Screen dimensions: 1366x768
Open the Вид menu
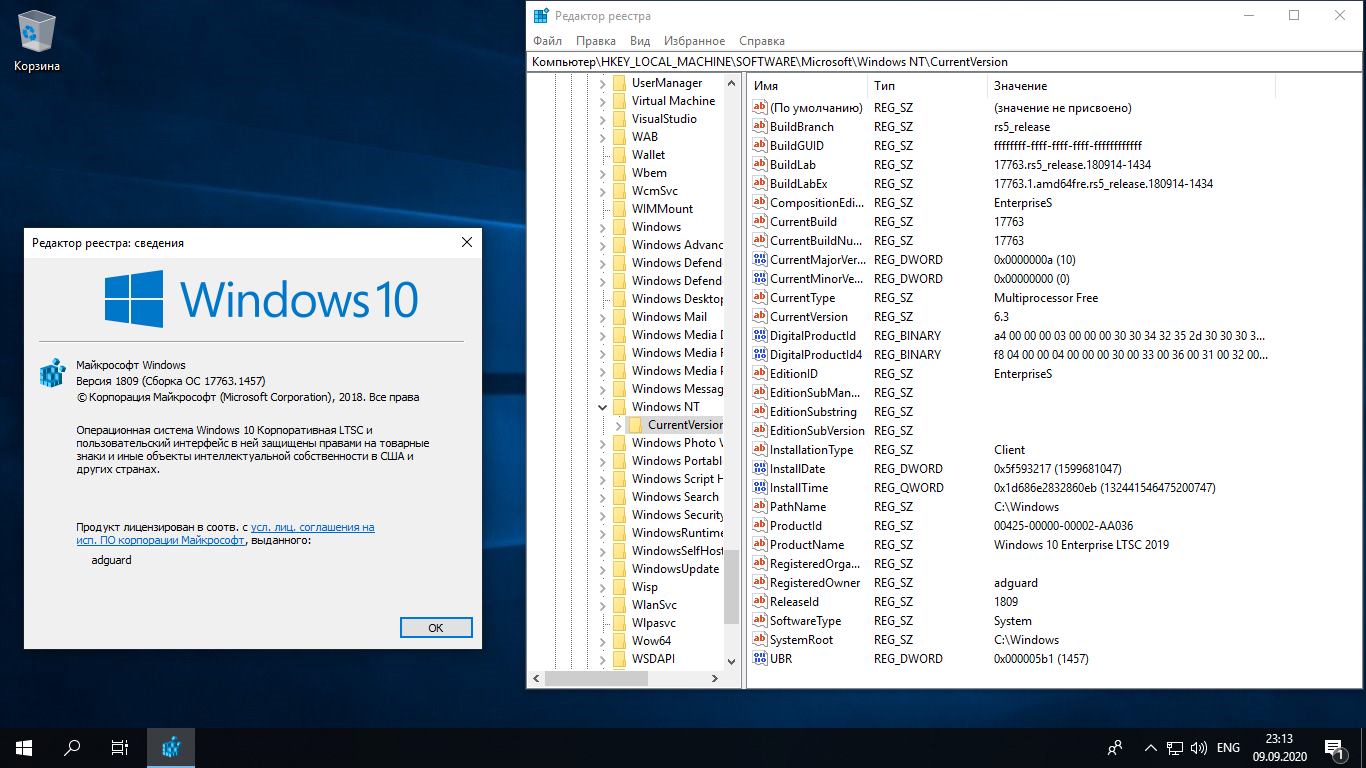pyautogui.click(x=640, y=41)
